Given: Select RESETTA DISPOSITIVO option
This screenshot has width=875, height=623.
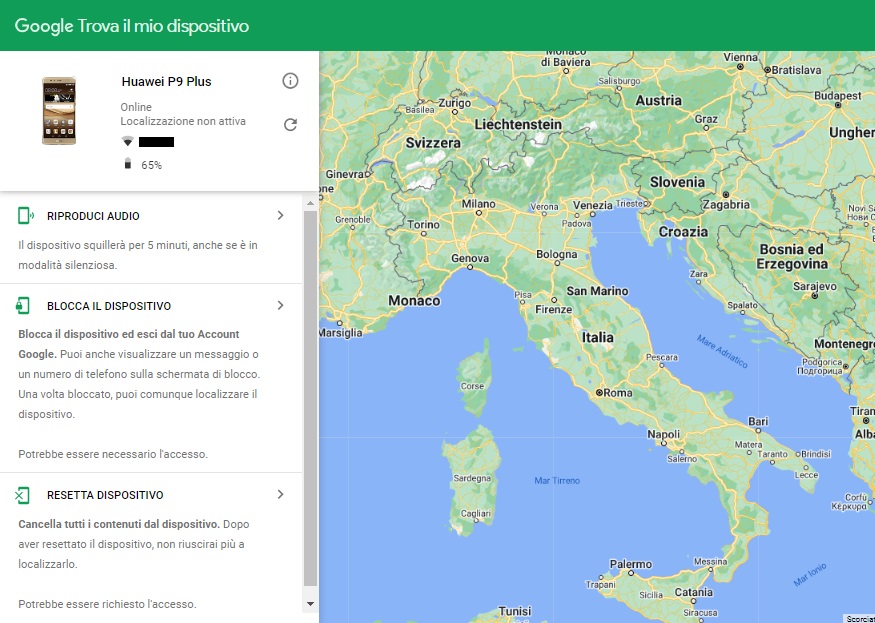Looking at the screenshot, I should click(105, 495).
